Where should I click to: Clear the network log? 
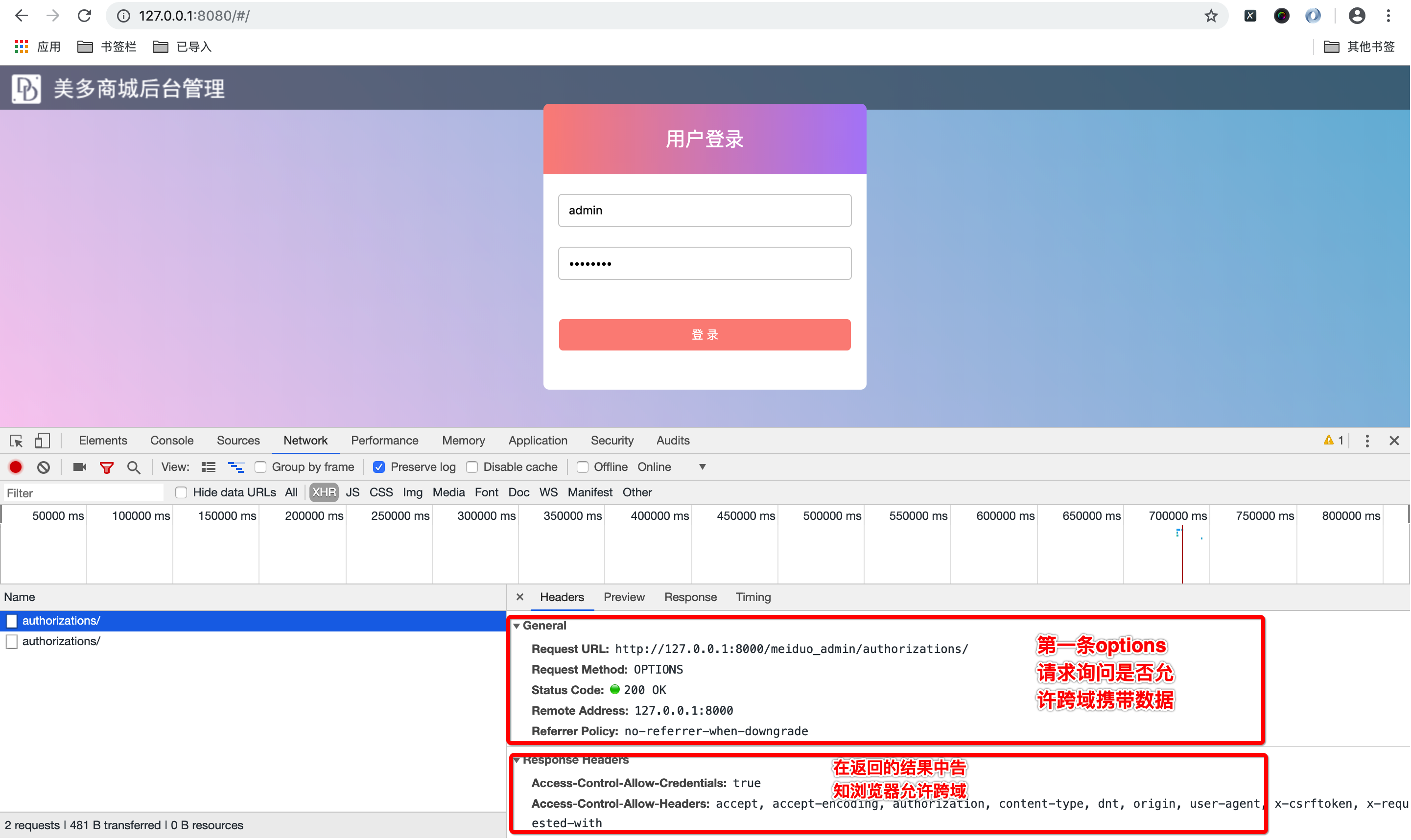[x=44, y=467]
